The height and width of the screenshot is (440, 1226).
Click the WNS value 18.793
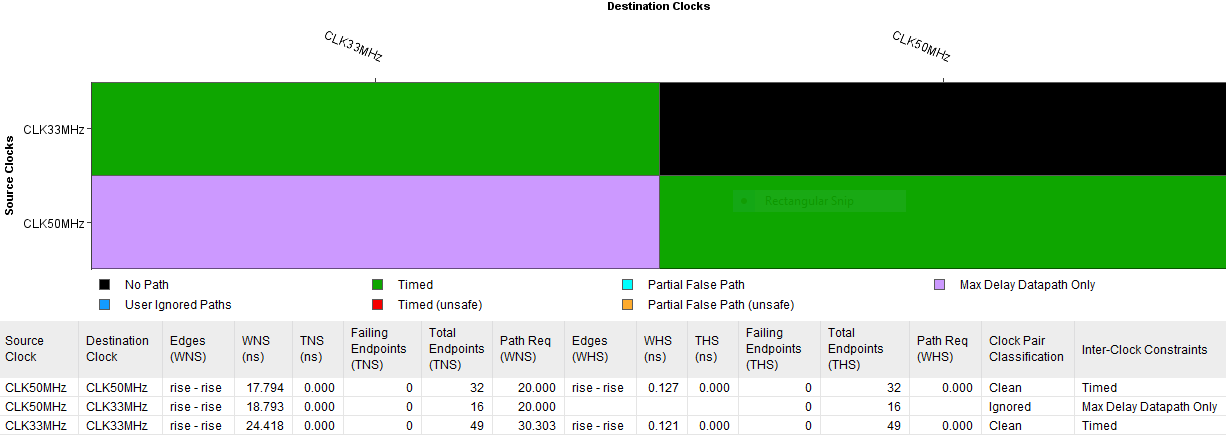click(x=263, y=407)
